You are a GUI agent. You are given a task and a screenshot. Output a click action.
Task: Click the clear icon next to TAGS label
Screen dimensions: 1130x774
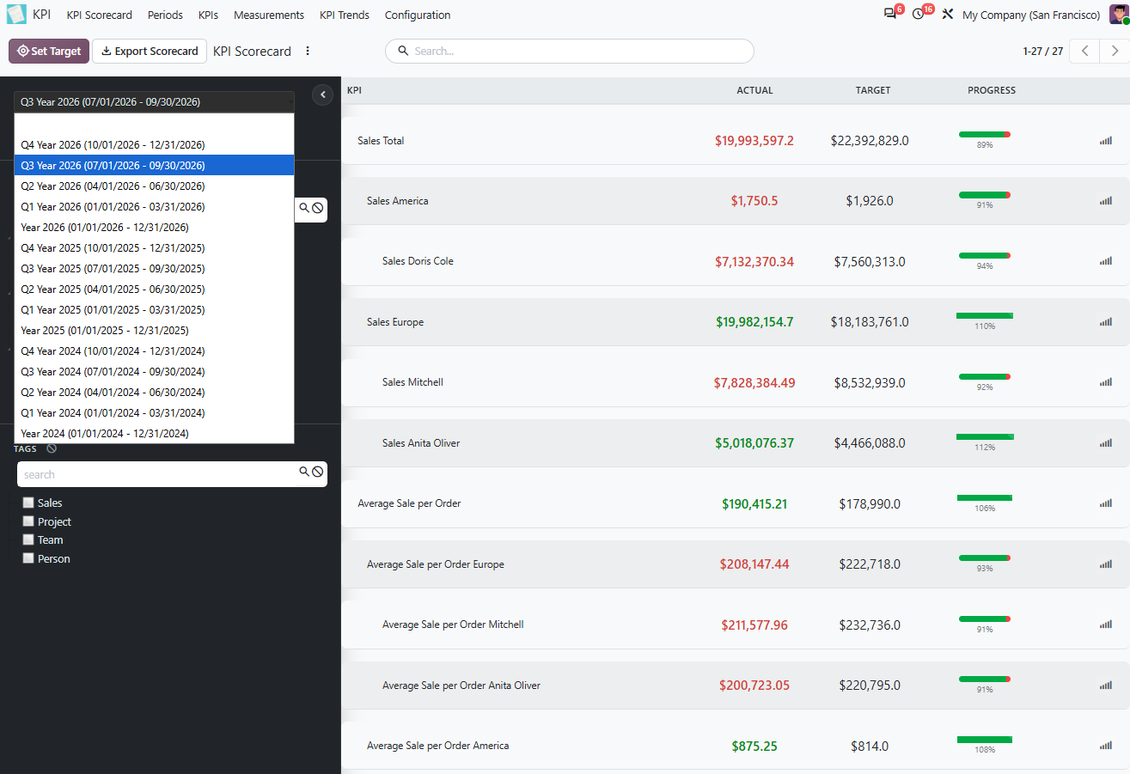52,448
